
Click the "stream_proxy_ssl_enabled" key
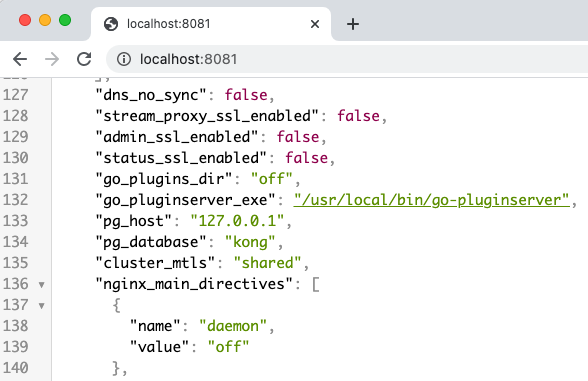207,116
